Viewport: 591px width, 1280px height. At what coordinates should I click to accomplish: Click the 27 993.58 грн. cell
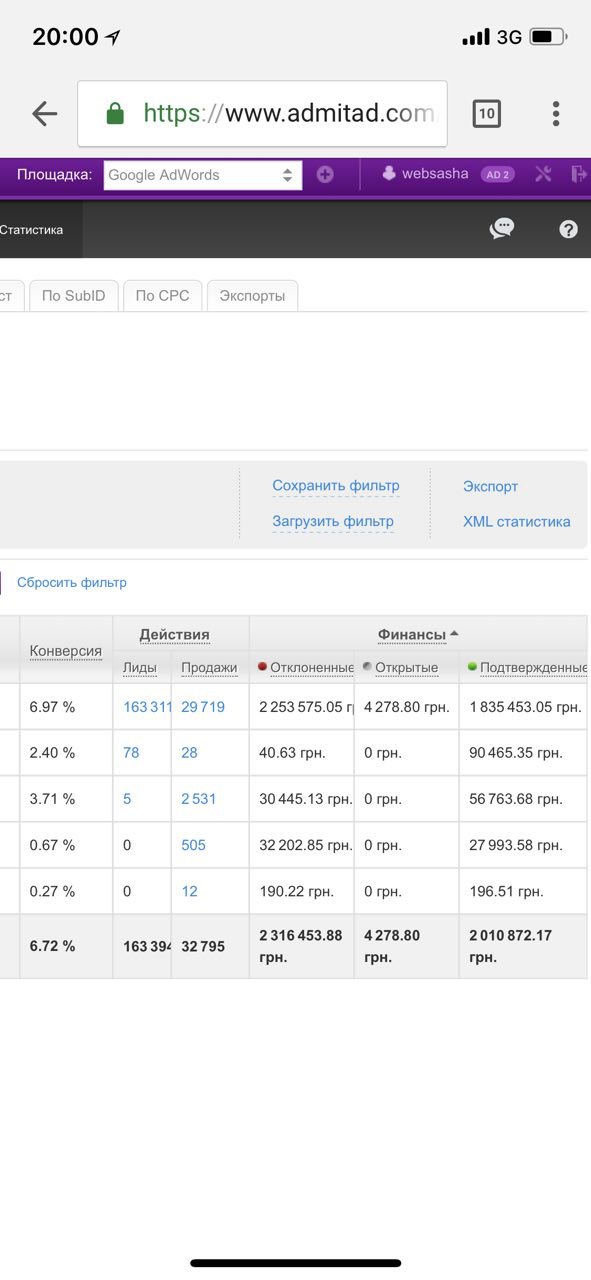click(516, 845)
